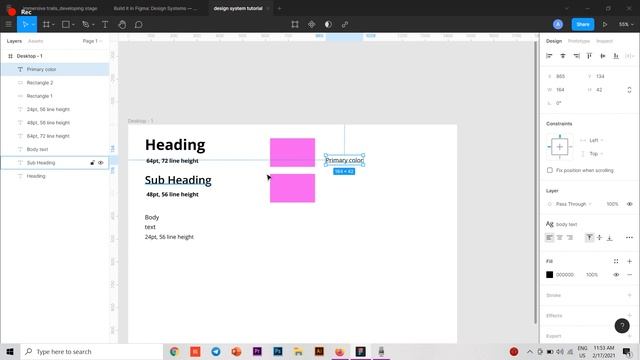Image resolution: width=640 pixels, height=360 pixels.
Task: Select the Frame tool
Action: [x=46, y=24]
